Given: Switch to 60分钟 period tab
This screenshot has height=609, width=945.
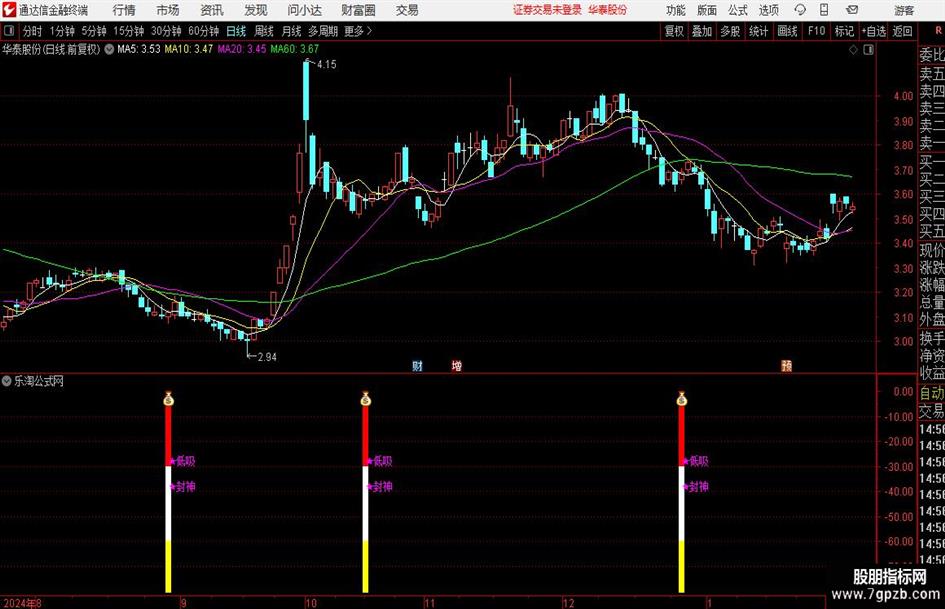Looking at the screenshot, I should [203, 31].
